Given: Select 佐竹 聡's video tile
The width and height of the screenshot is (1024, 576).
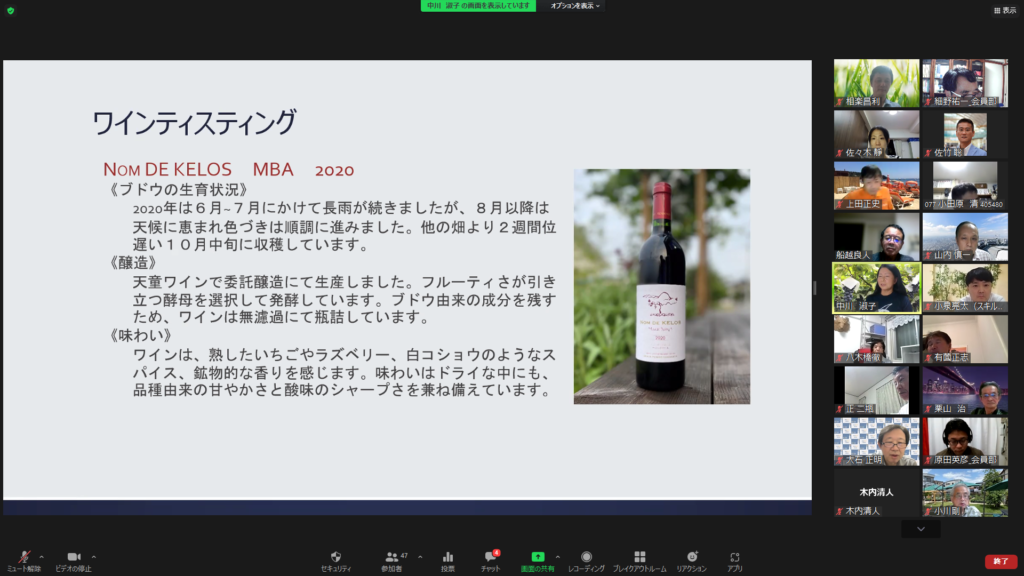Looking at the screenshot, I should [x=965, y=134].
